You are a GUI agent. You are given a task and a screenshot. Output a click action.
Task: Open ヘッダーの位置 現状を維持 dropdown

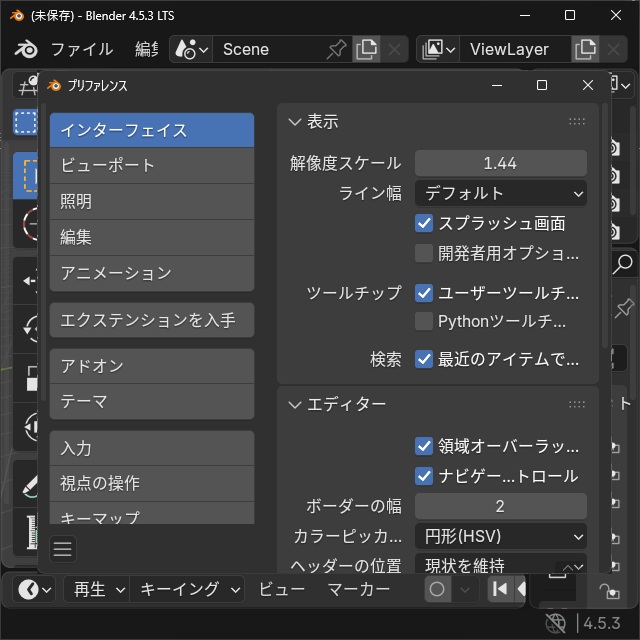point(501,564)
